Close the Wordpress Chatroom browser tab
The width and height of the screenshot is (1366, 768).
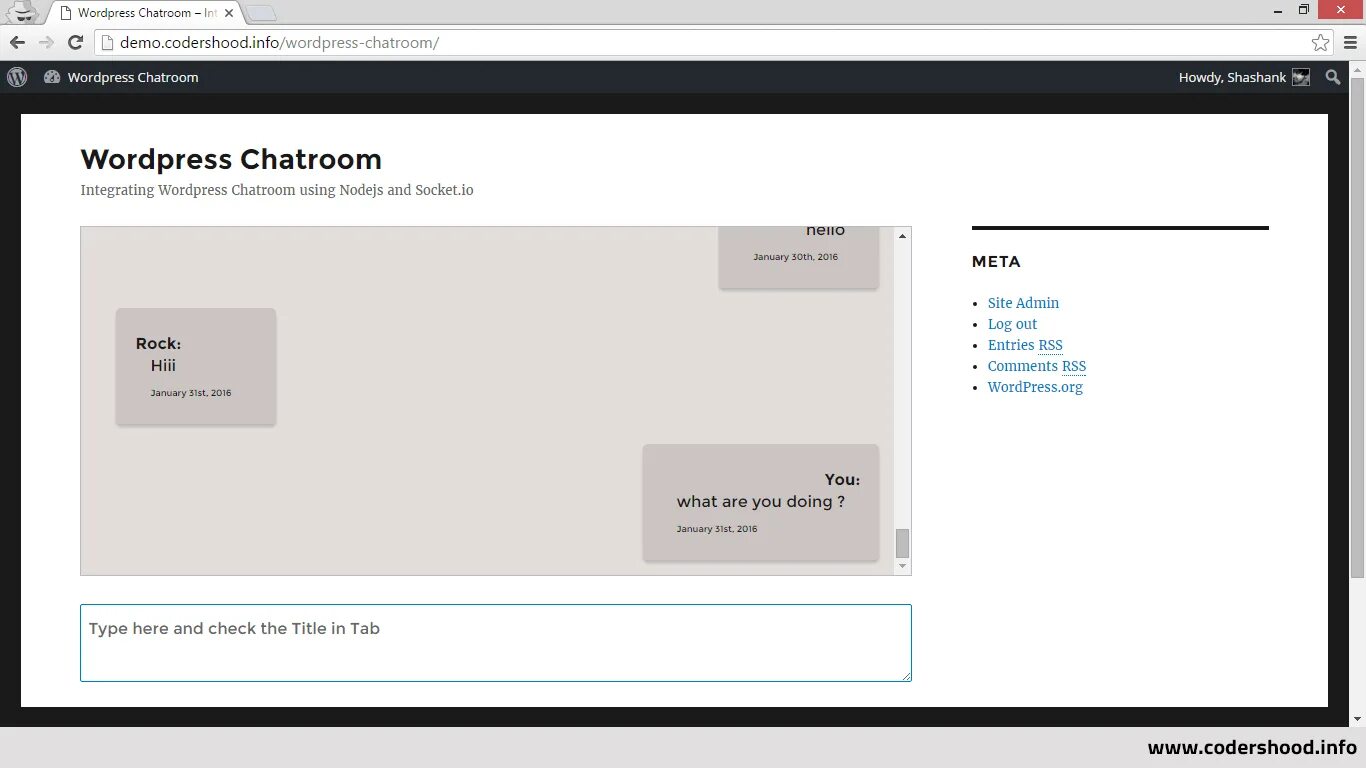click(x=229, y=13)
